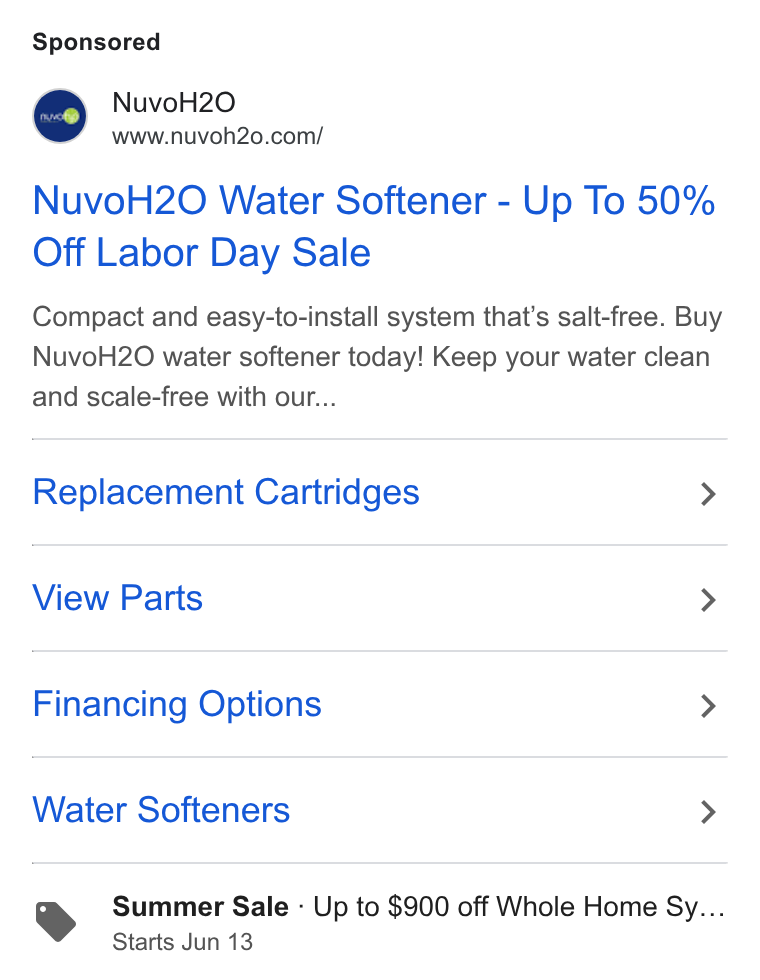Select the Up to $900 off offer text
This screenshot has width=760, height=980.
click(x=519, y=907)
